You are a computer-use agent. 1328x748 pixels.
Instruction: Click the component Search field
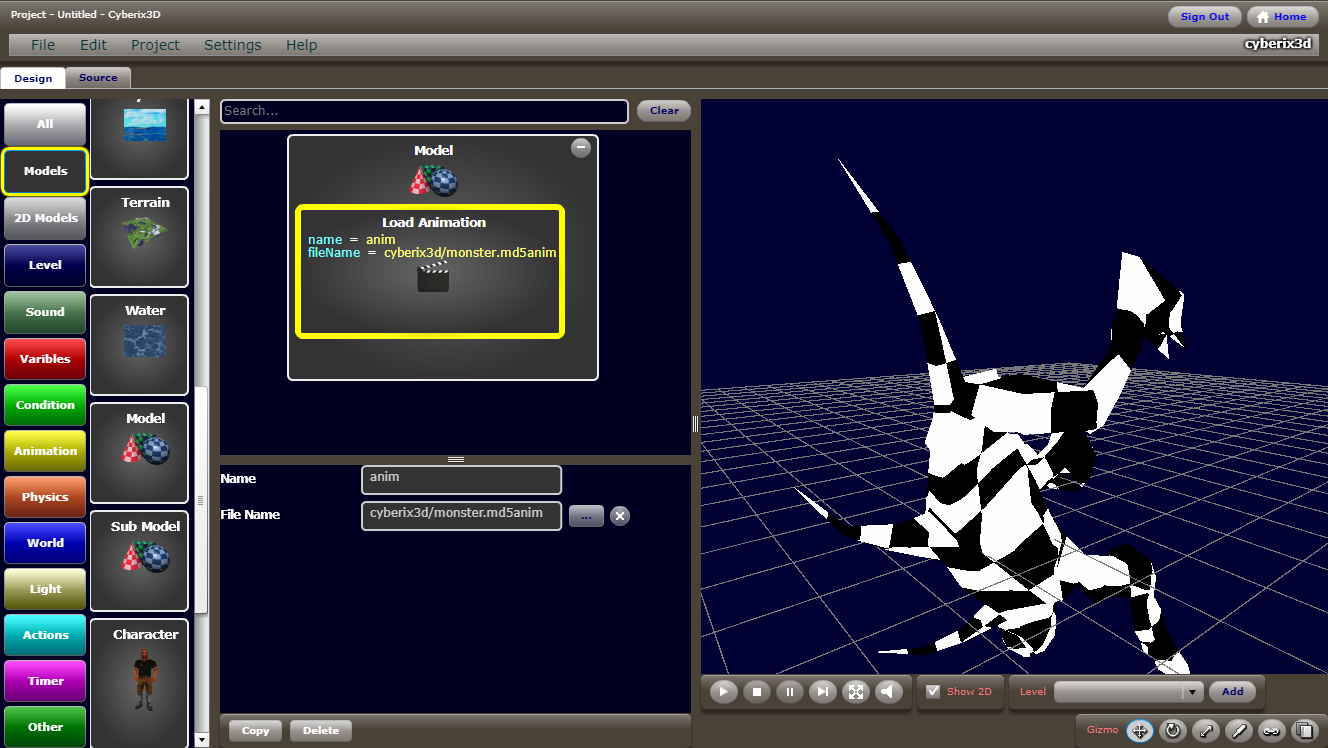click(x=424, y=111)
